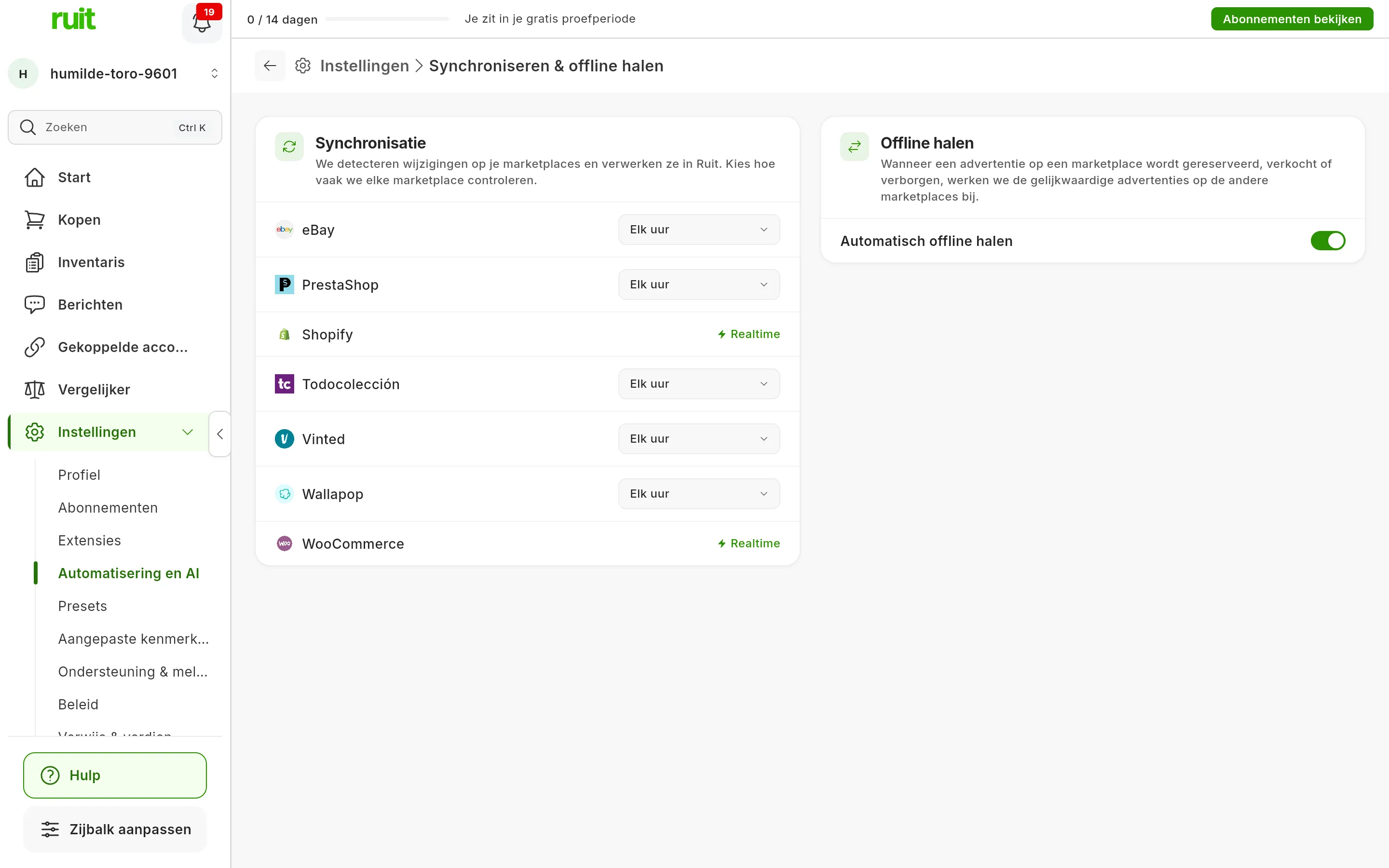Open the Profiel settings page
Viewport: 1389px width, 868px height.
[79, 475]
